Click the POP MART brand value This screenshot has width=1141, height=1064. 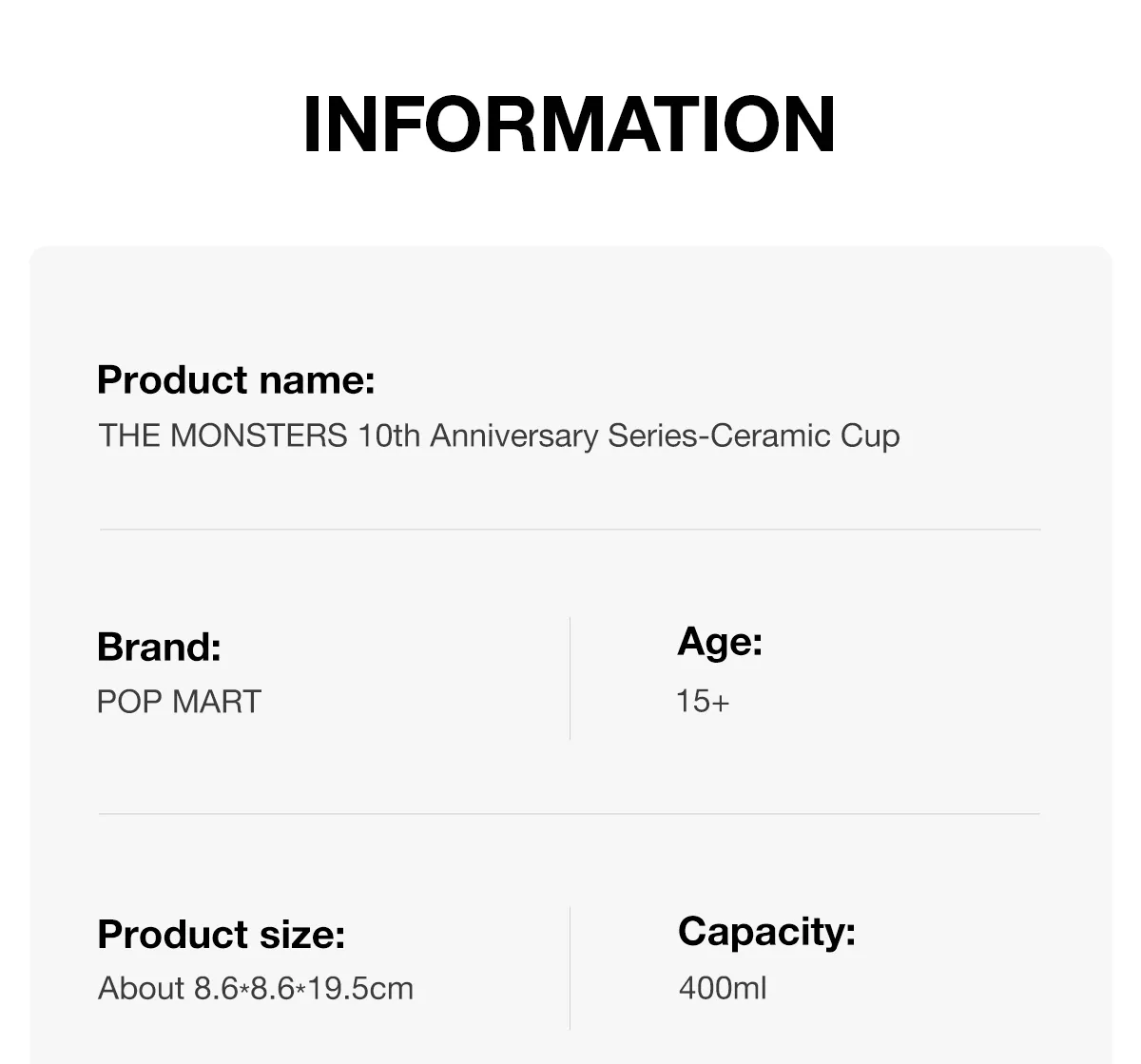click(179, 702)
